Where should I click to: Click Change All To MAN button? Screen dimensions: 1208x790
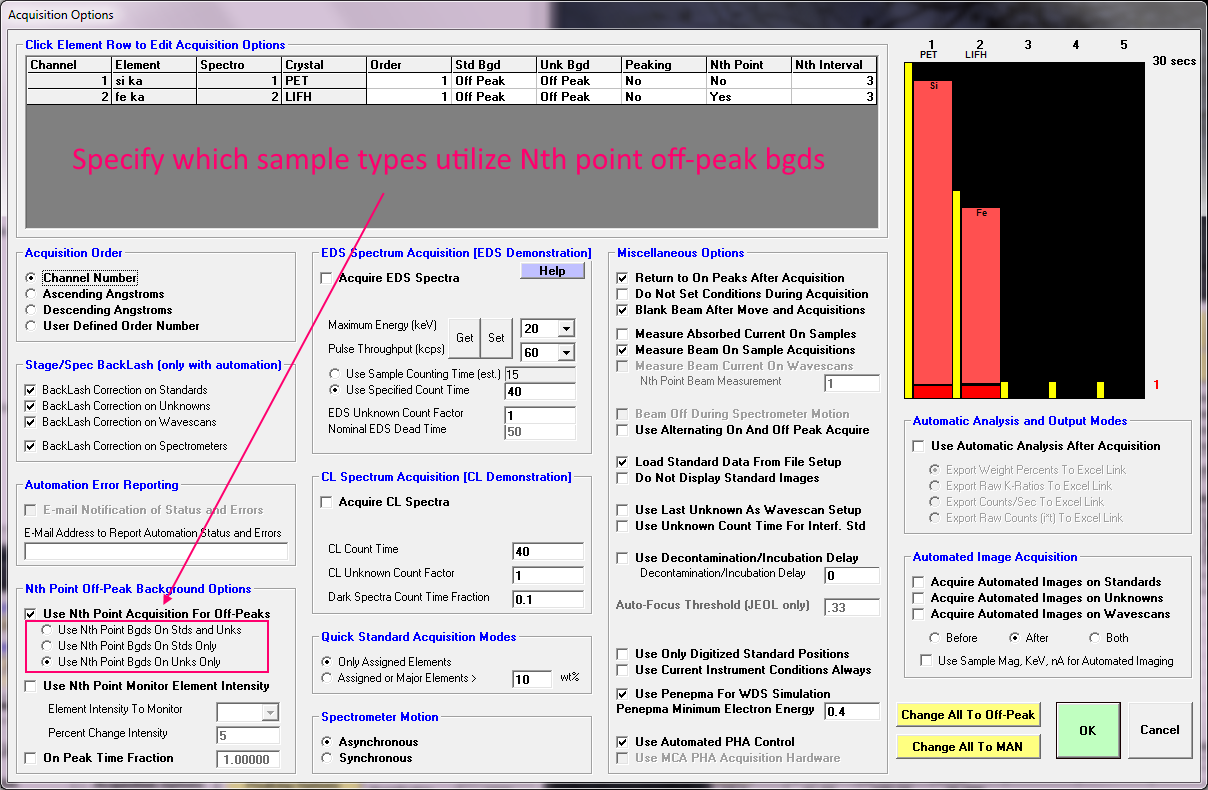click(x=967, y=747)
